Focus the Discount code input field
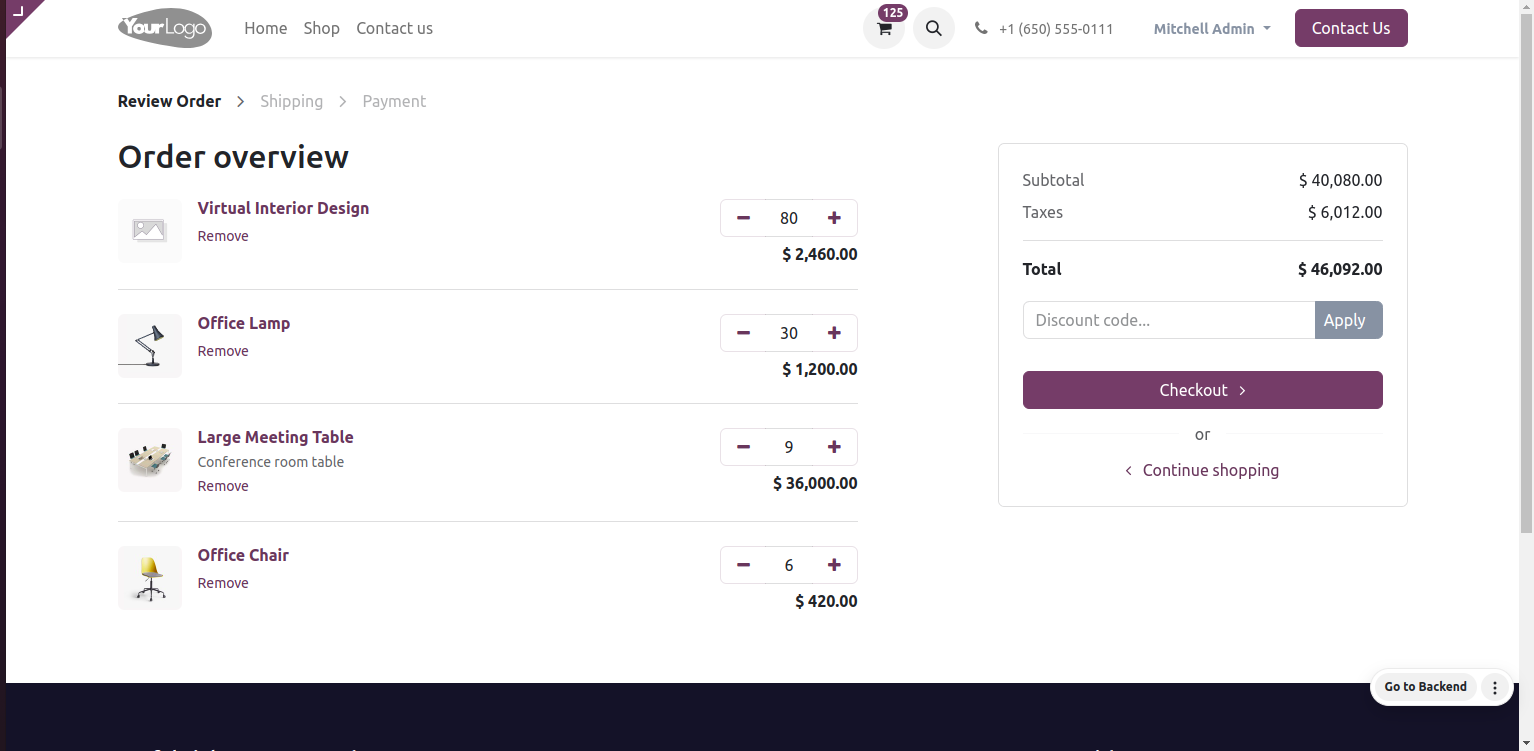This screenshot has height=751, width=1534. pyautogui.click(x=1168, y=320)
